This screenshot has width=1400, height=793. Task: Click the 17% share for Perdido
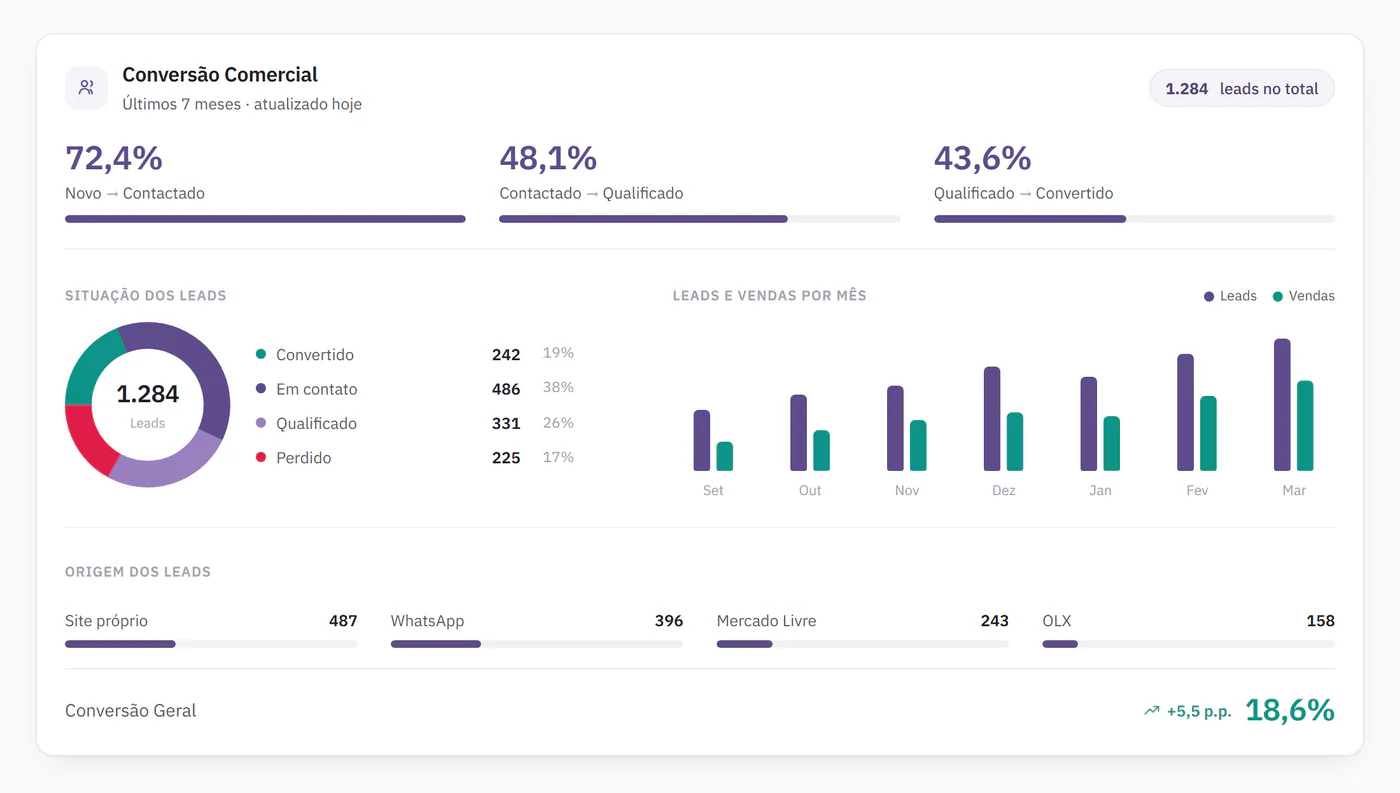coord(558,457)
